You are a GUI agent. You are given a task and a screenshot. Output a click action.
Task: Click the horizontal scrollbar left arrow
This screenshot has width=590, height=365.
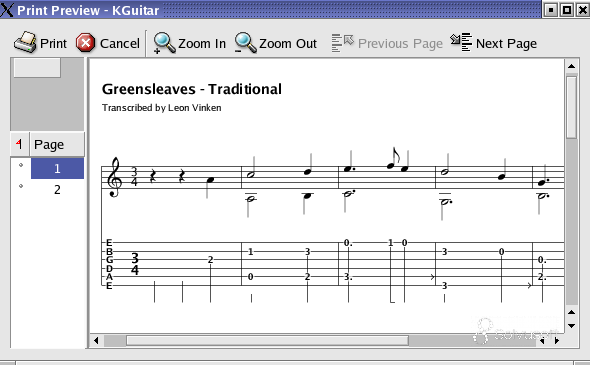[x=96, y=341]
